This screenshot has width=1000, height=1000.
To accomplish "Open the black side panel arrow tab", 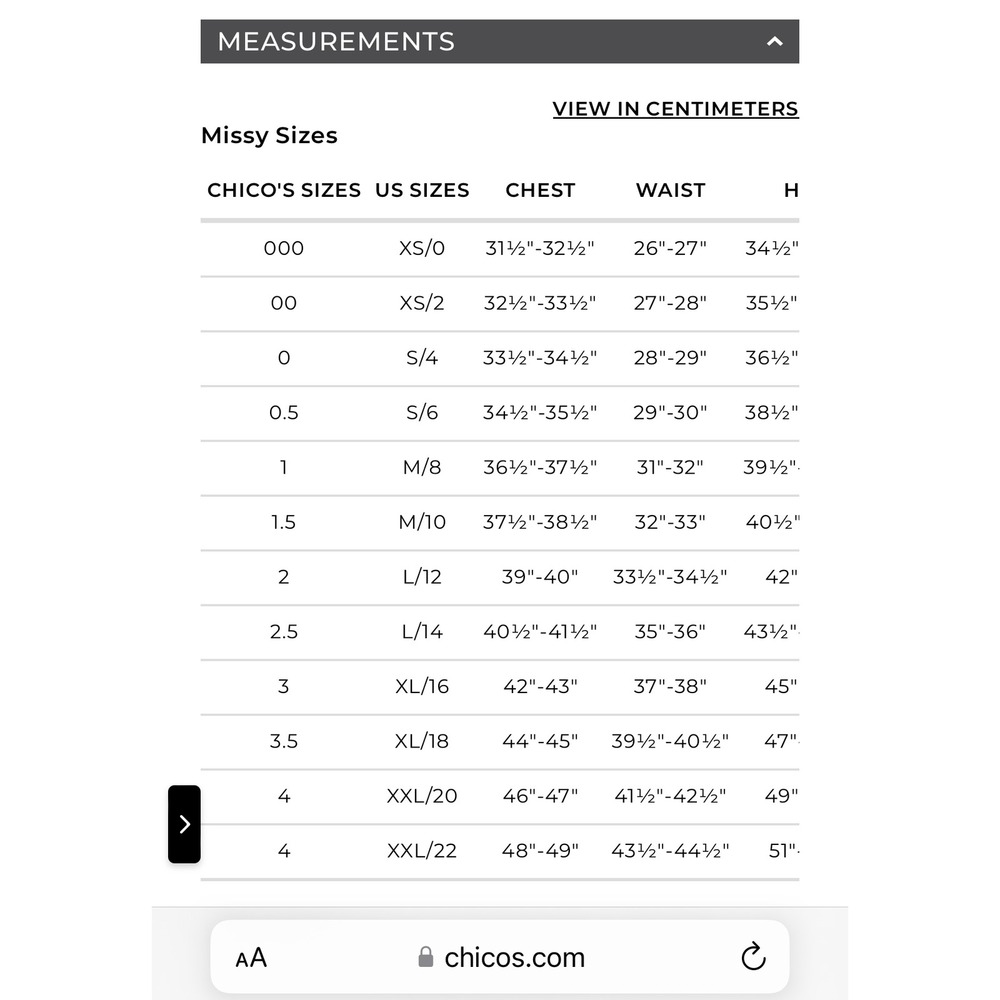I will pos(184,824).
